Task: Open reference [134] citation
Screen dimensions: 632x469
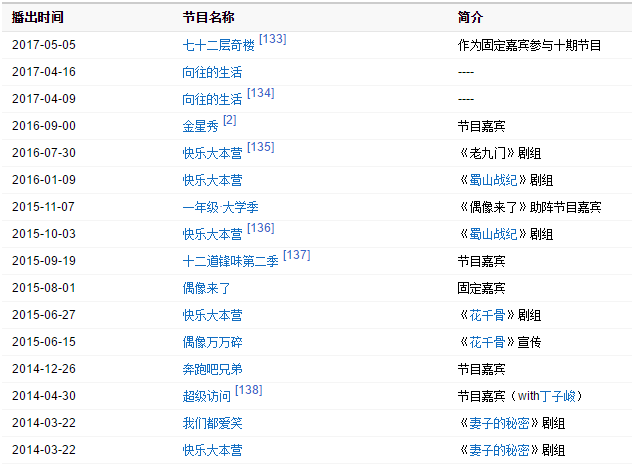Action: [x=260, y=93]
